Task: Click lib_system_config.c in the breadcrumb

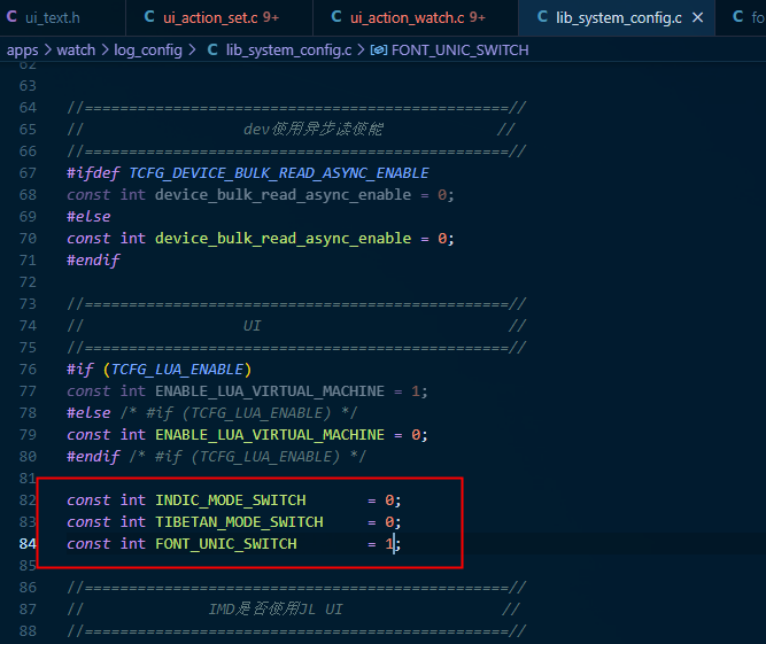Action: (288, 50)
